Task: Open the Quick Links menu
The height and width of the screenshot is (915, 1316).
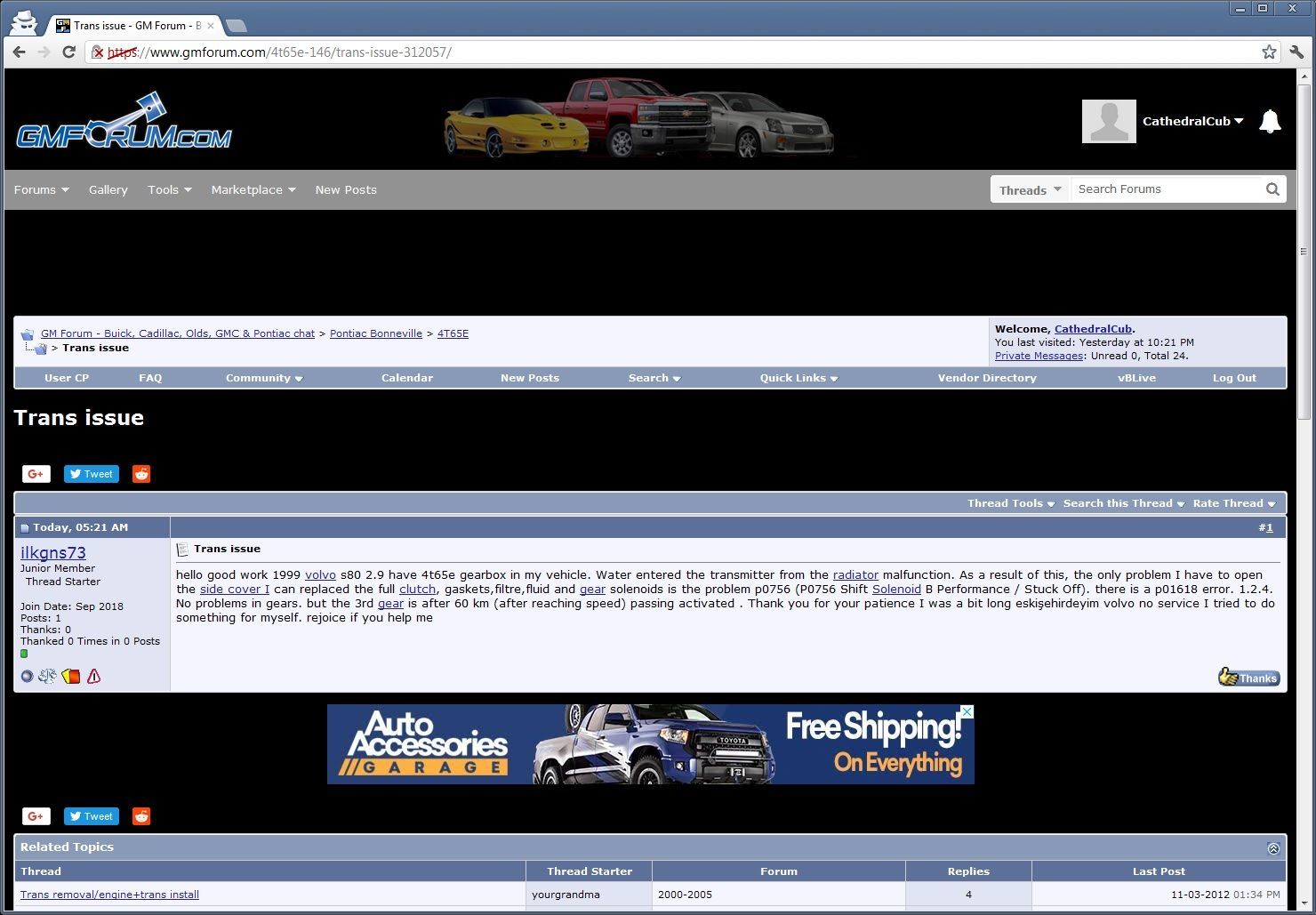Action: coord(798,378)
